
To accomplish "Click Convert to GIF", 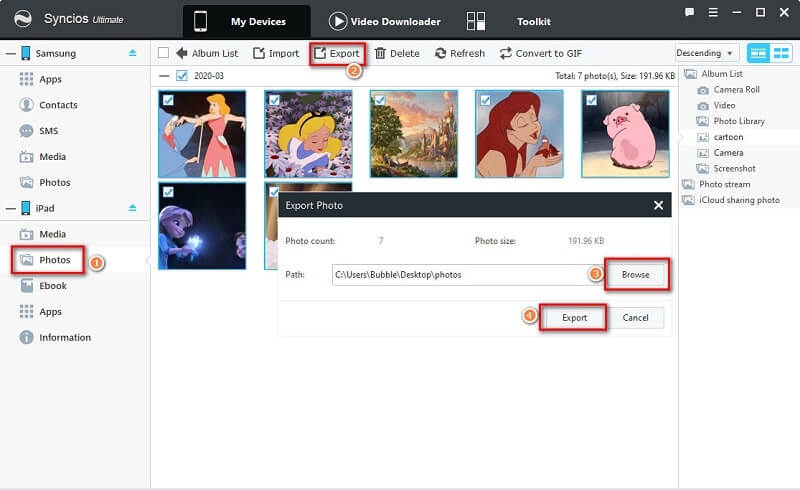I will coord(541,53).
